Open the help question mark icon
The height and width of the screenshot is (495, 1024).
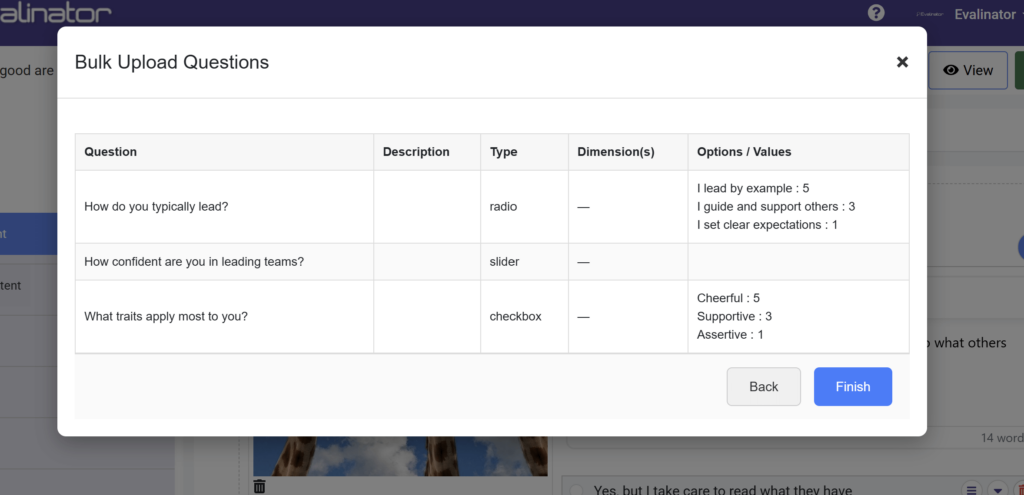coord(876,13)
